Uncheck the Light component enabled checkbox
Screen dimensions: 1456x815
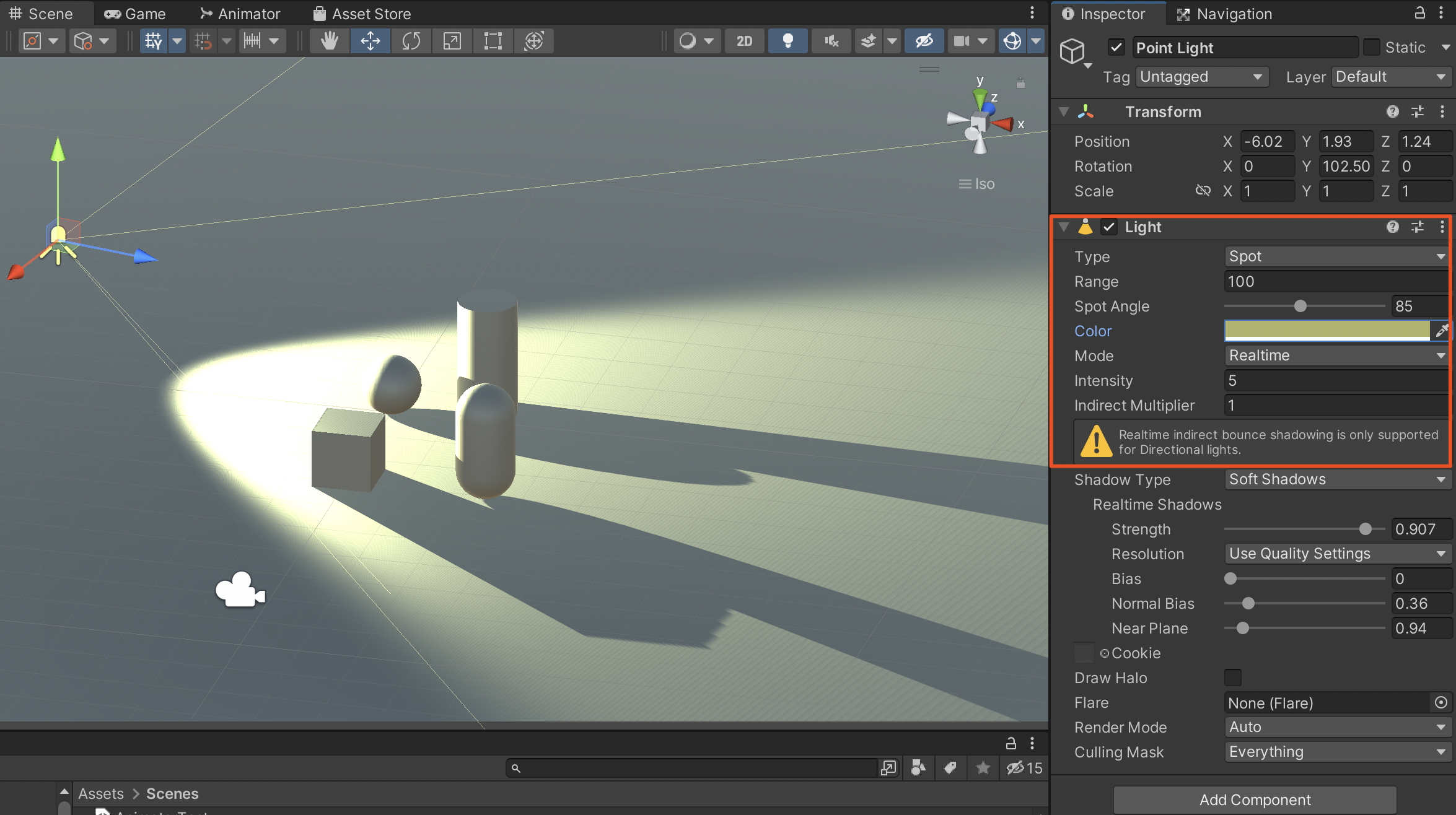click(x=1109, y=227)
